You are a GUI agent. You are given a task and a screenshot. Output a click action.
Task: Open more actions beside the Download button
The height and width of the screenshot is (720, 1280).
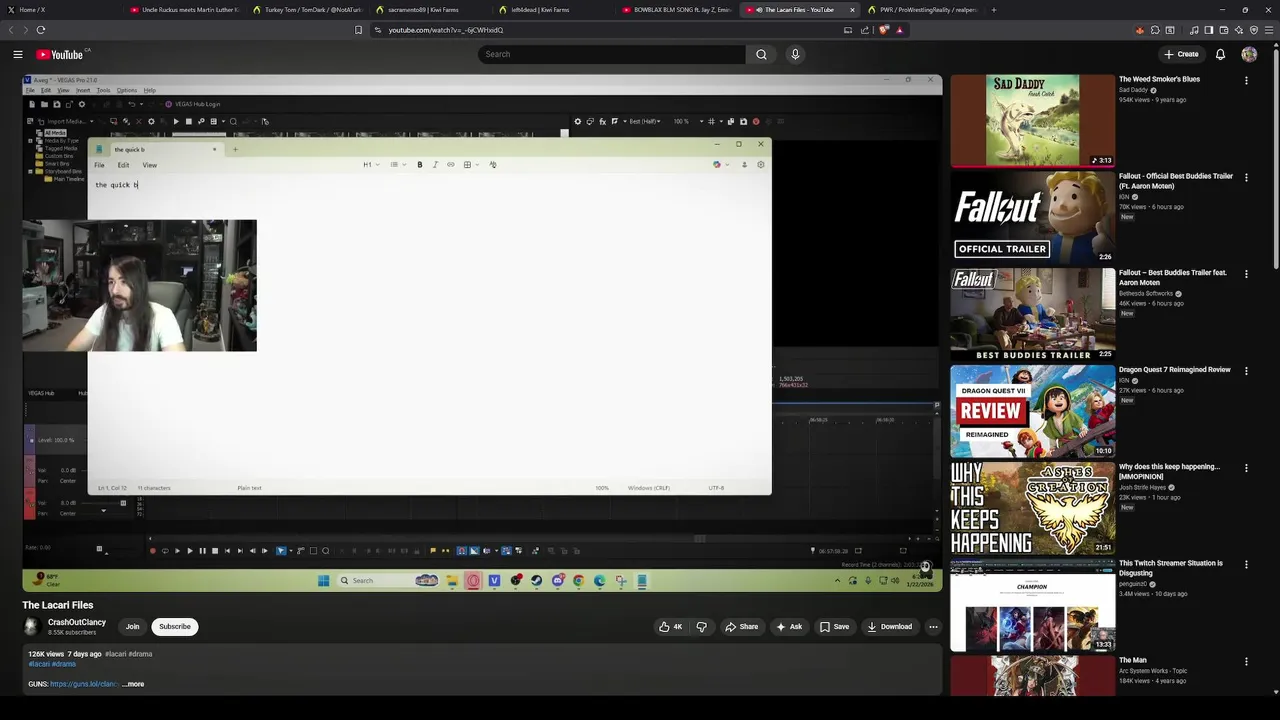pos(933,627)
